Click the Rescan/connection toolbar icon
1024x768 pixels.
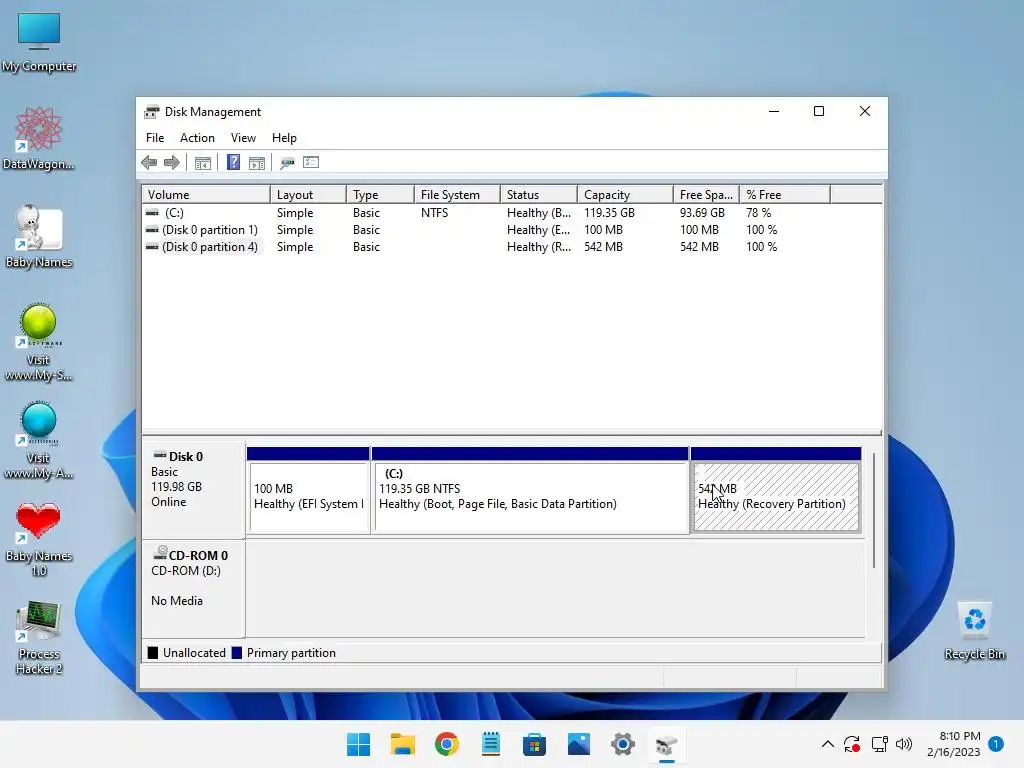click(287, 163)
